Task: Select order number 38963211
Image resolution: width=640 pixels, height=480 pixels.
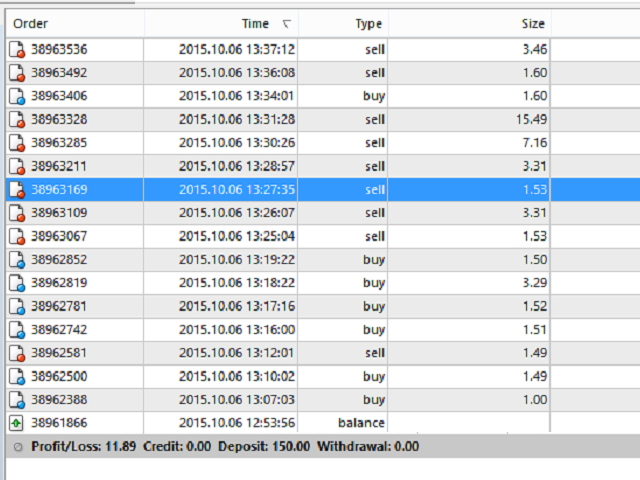Action: tap(59, 166)
